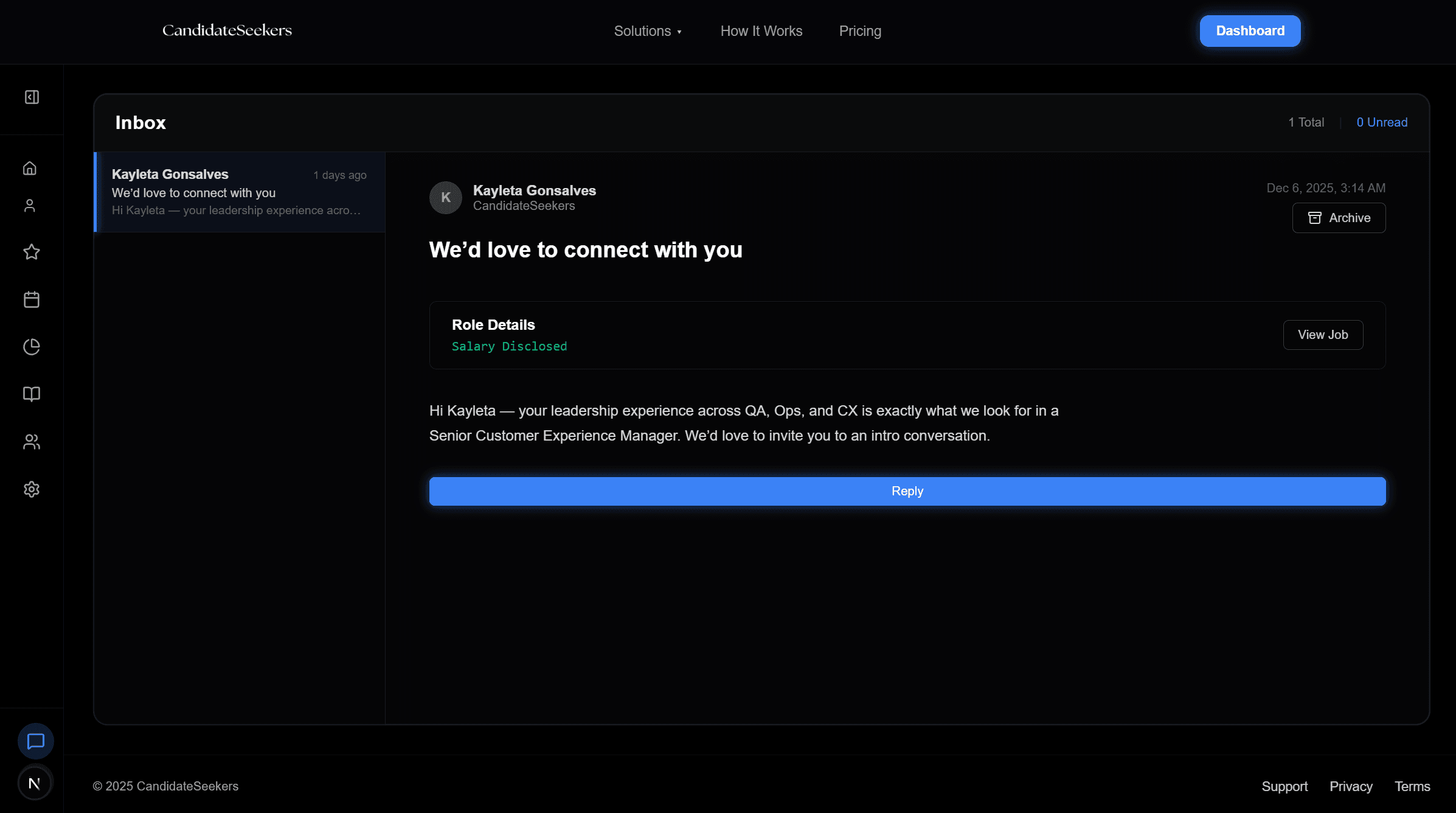
Task: Open the Pricing page
Action: click(x=860, y=31)
